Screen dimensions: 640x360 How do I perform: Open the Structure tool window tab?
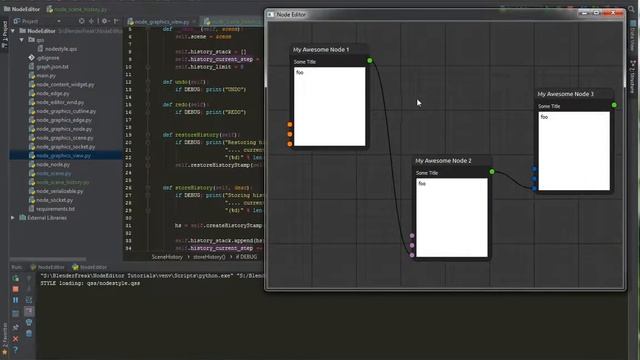[x=633, y=77]
